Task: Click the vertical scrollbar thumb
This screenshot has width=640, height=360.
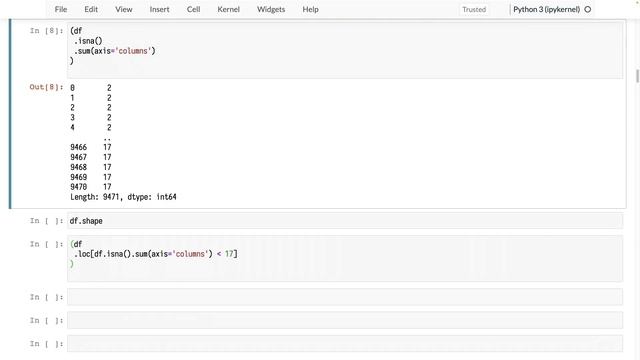Action: point(637,76)
